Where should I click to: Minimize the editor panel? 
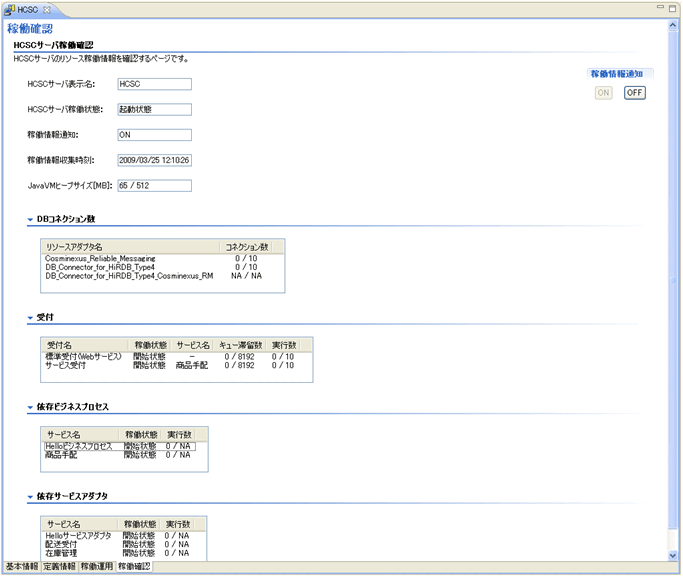click(x=659, y=8)
